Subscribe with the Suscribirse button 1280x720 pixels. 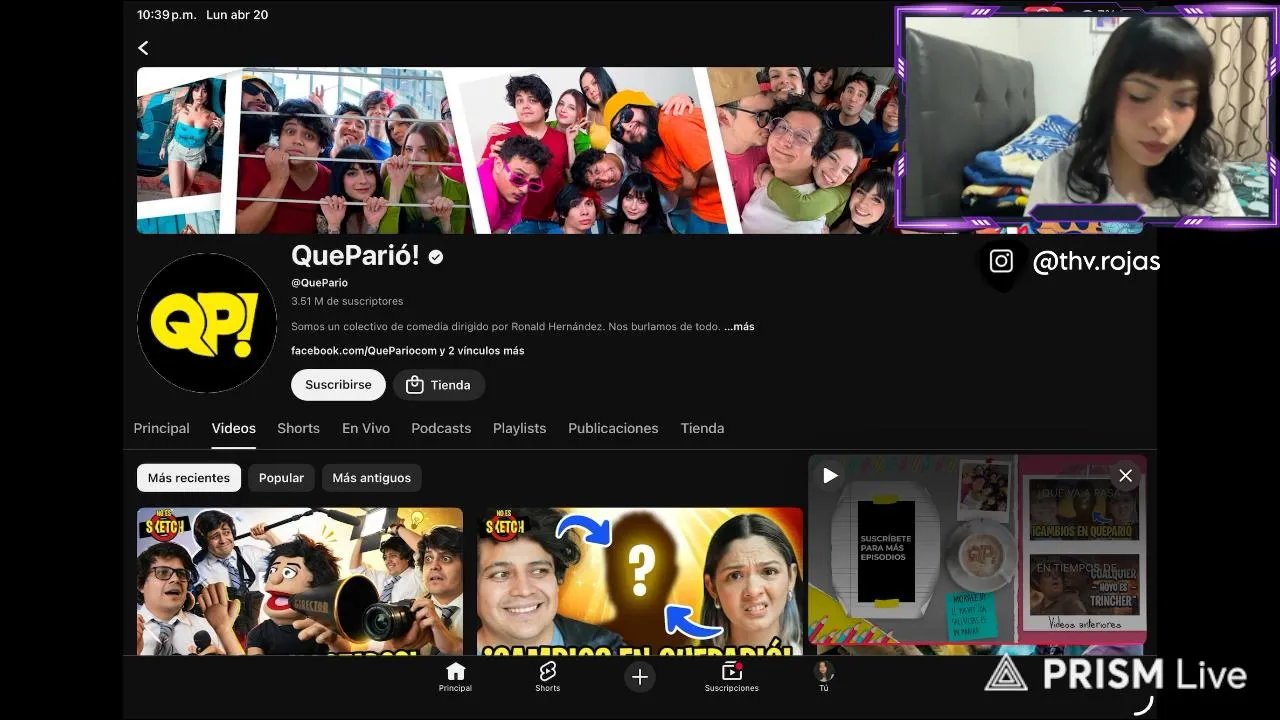pyautogui.click(x=338, y=385)
